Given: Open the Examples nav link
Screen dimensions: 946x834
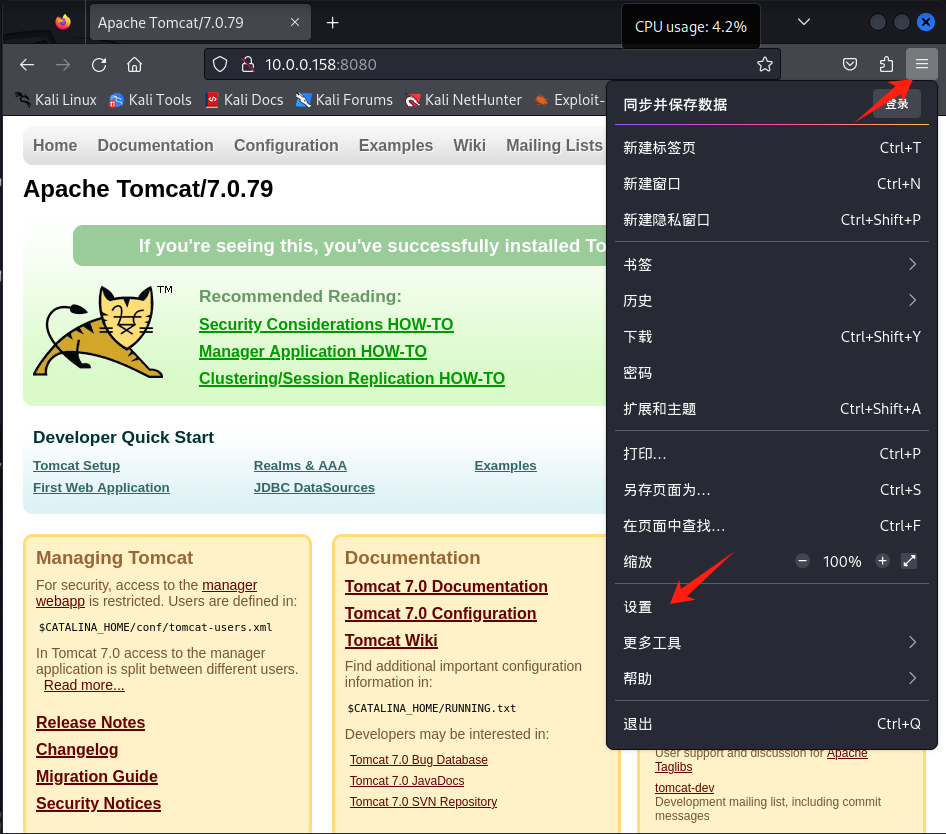Looking at the screenshot, I should coord(396,145).
